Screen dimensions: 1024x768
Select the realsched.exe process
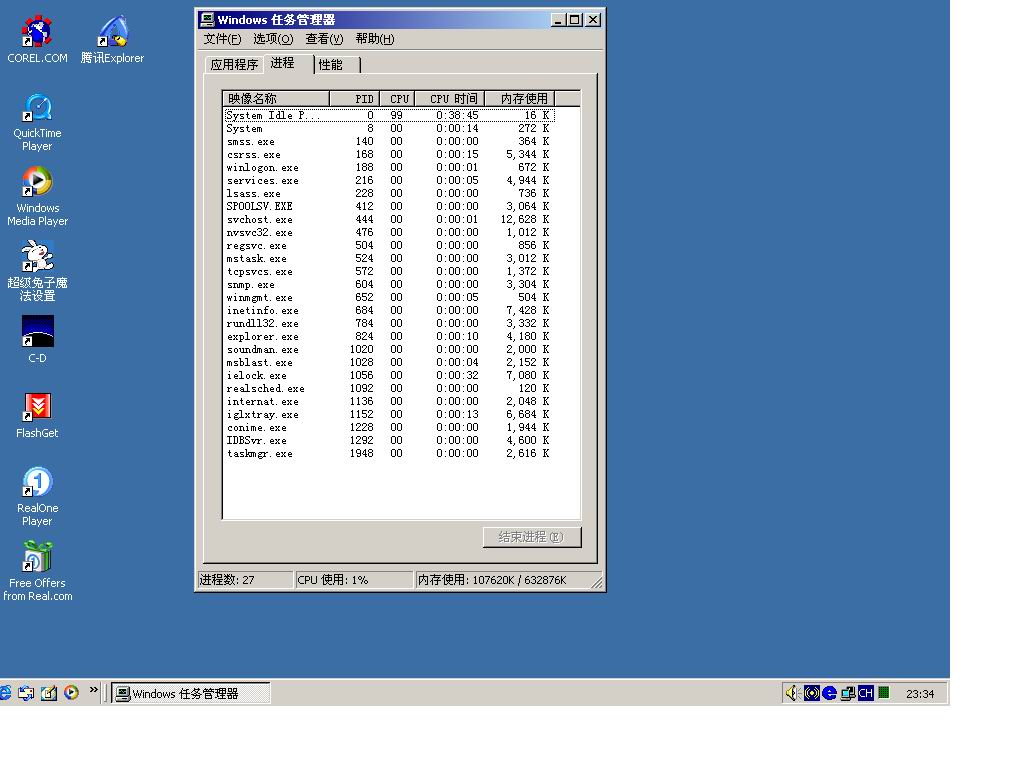pos(389,389)
